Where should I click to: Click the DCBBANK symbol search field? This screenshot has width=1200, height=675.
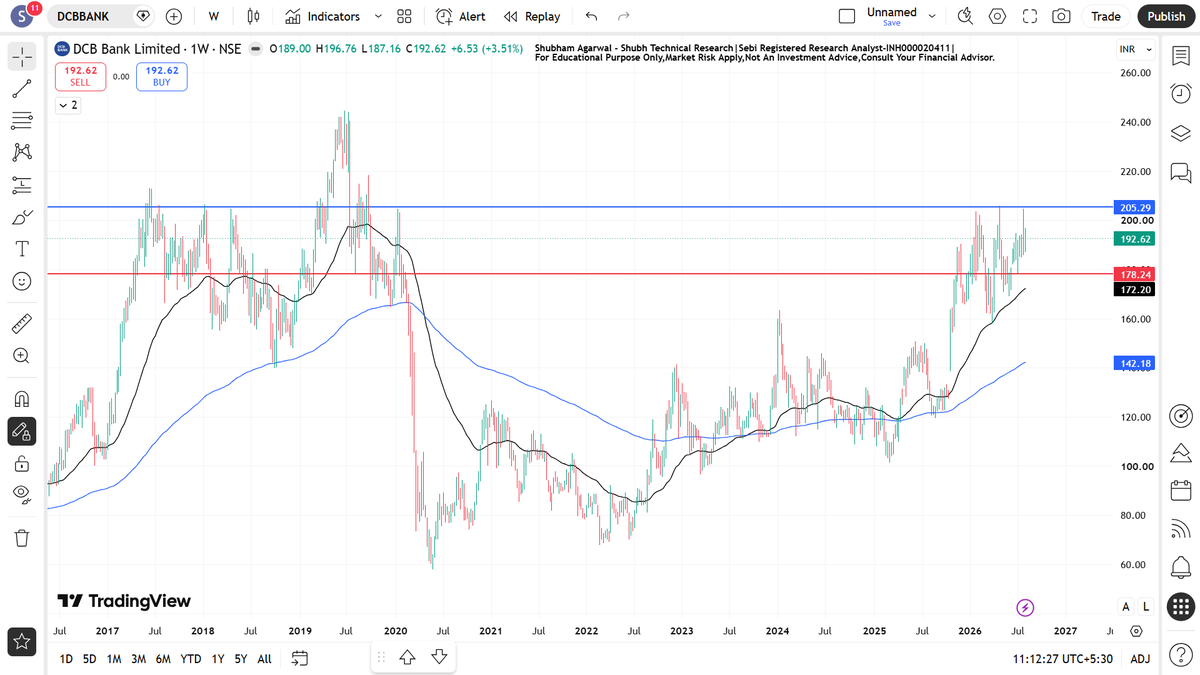(88, 16)
